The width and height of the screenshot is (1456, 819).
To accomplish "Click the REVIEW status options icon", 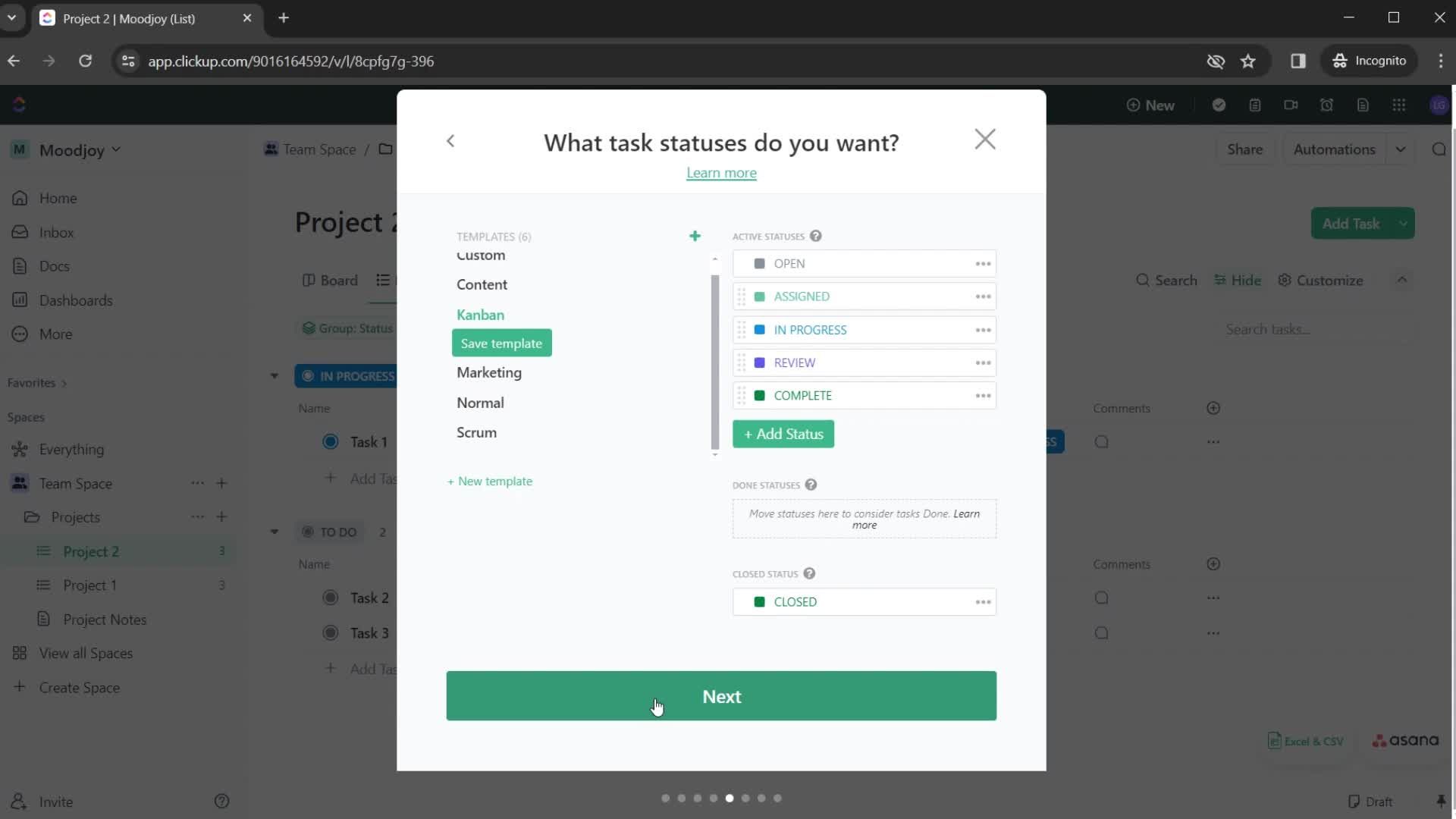I will (x=984, y=362).
